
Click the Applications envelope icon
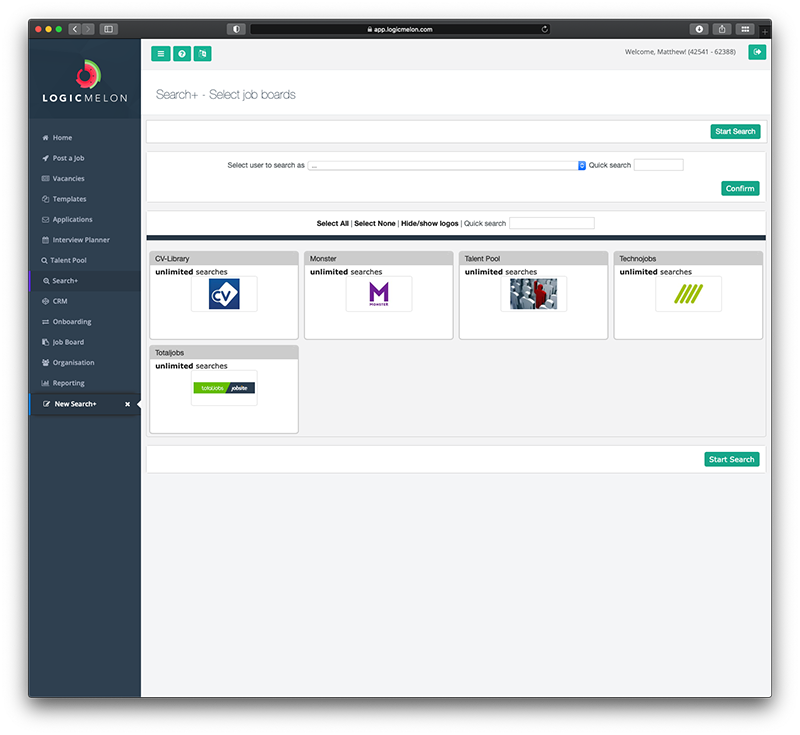point(45,219)
